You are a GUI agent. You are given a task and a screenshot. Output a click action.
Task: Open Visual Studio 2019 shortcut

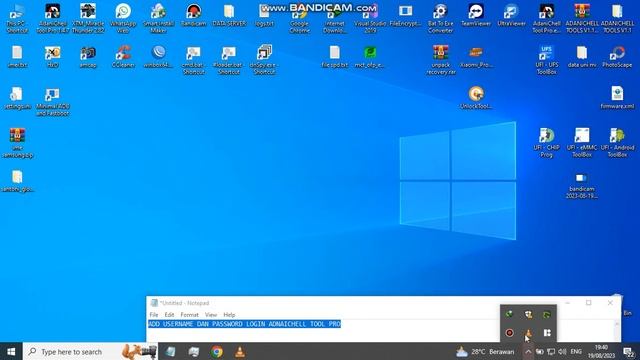coord(370,18)
